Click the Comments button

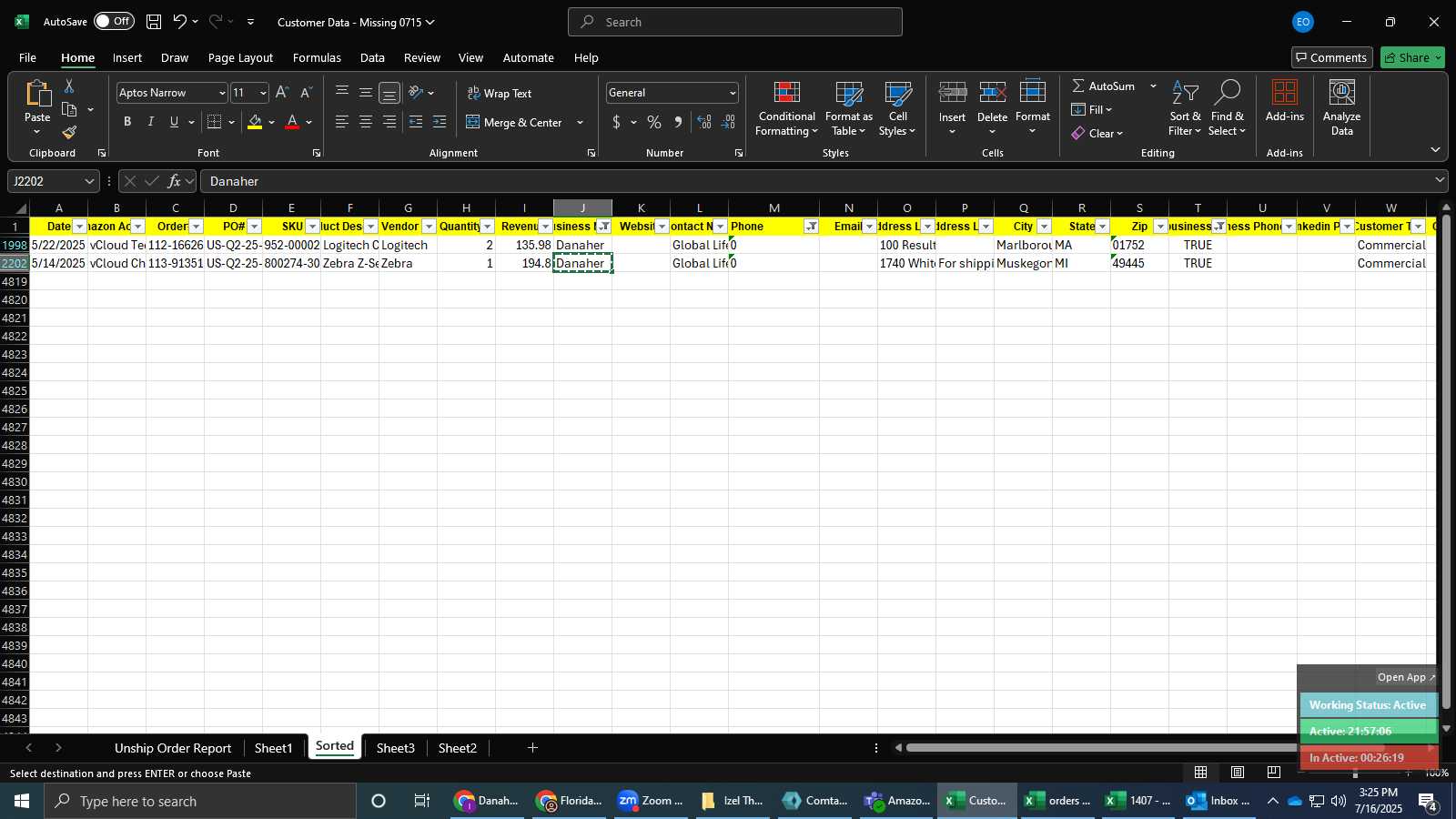1331,57
